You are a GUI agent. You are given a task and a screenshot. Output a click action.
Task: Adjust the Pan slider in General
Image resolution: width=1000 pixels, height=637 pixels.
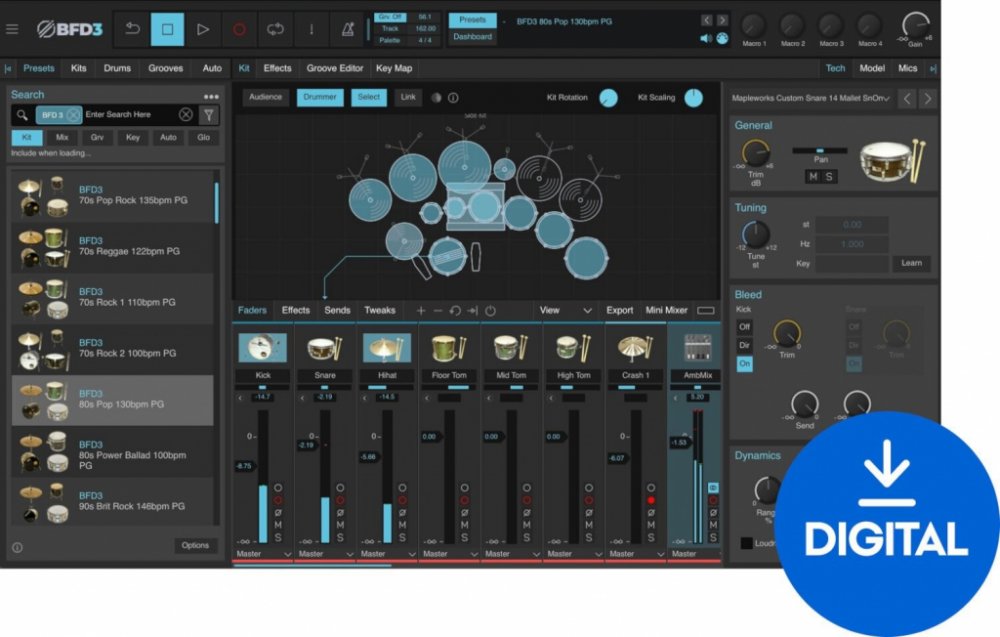[x=820, y=151]
